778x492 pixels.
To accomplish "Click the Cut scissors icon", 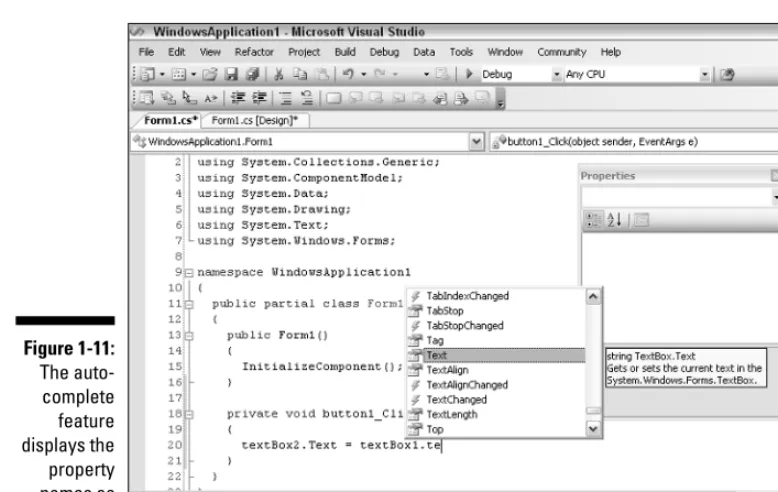I will pos(279,74).
